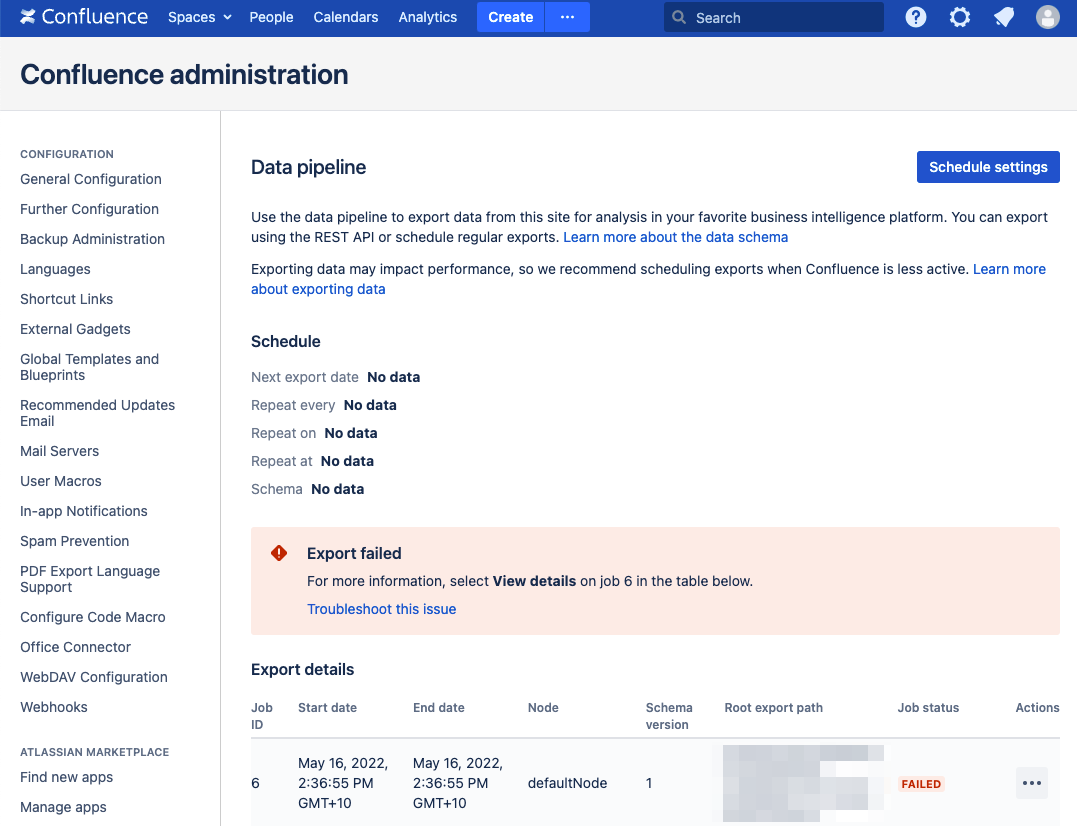1077x826 pixels.
Task: Open Troubleshoot this issue link
Action: click(381, 609)
